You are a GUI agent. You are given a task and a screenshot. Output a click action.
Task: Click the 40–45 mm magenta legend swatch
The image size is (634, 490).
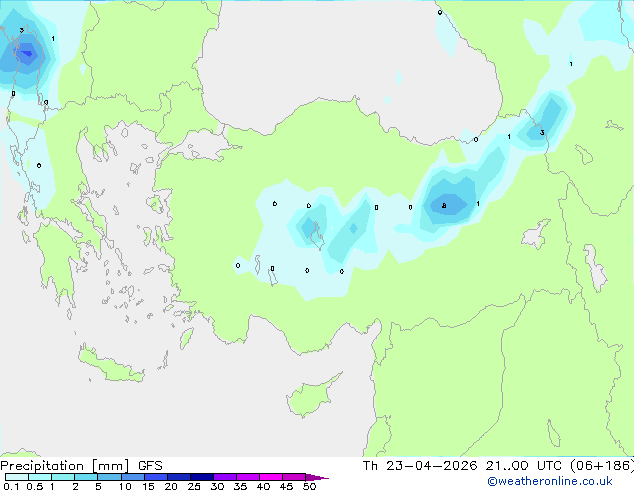tap(271, 477)
